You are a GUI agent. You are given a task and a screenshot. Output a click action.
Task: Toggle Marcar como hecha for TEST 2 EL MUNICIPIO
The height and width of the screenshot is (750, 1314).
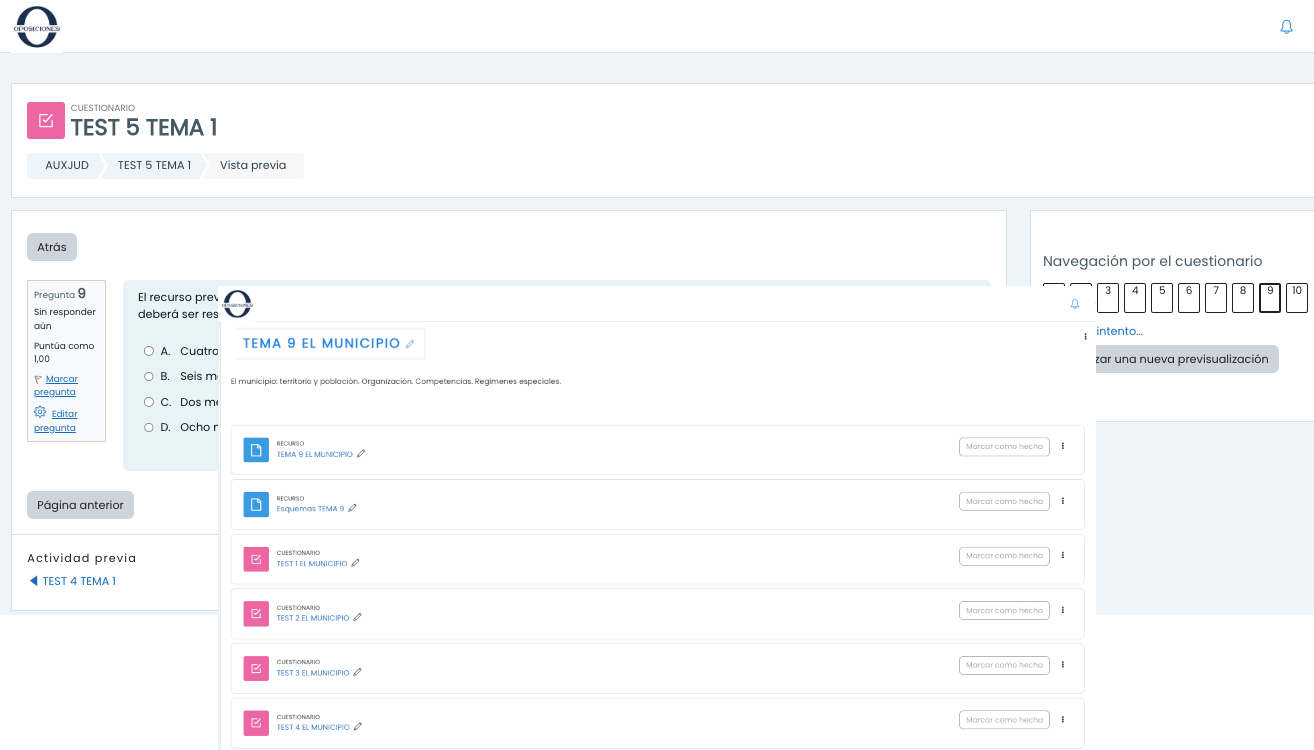[x=1003, y=610]
